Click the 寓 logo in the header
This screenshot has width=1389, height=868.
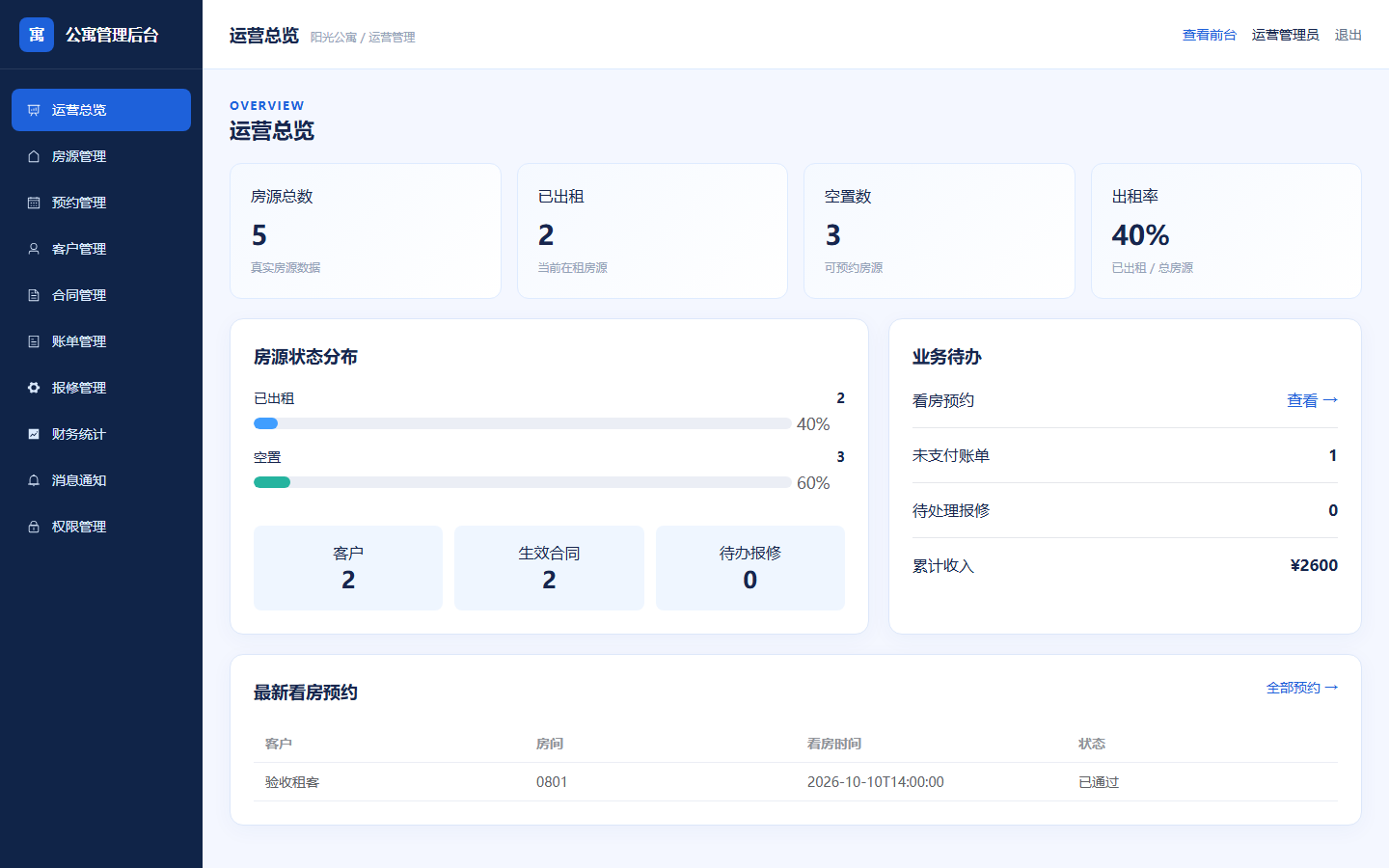click(x=37, y=35)
